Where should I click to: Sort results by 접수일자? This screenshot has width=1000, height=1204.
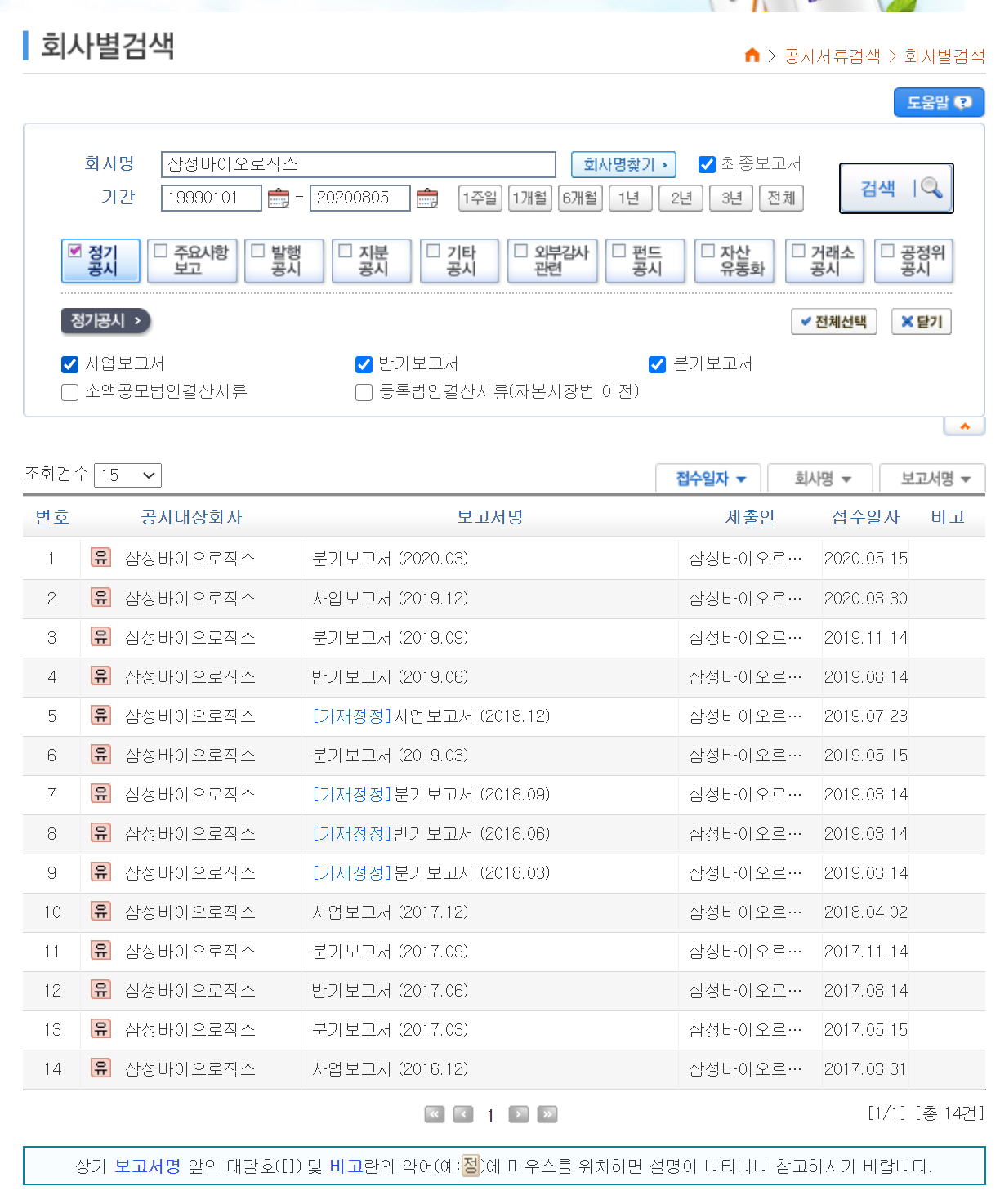(x=708, y=479)
